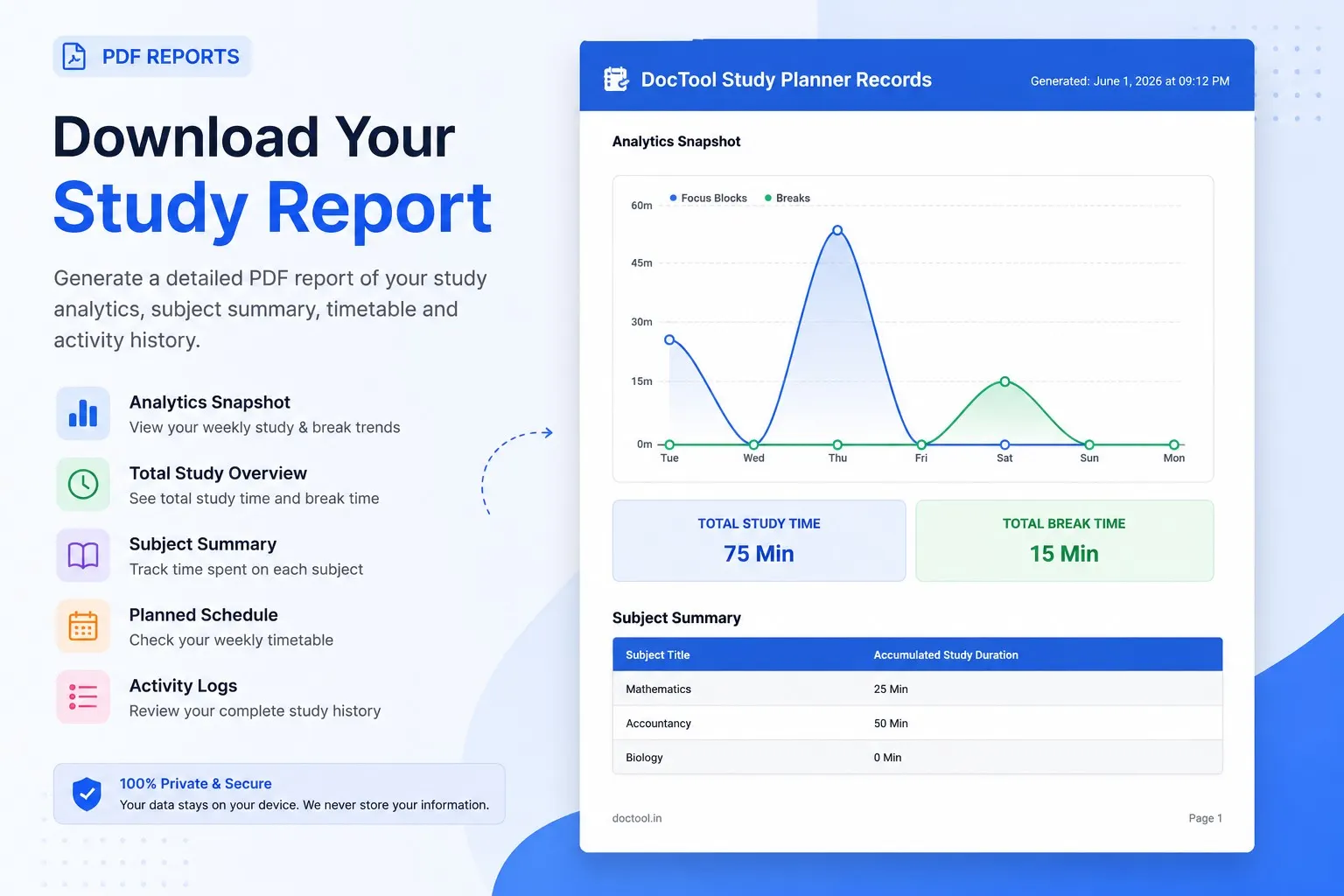Click the Page 1 footer label
1344x896 pixels.
[1205, 819]
